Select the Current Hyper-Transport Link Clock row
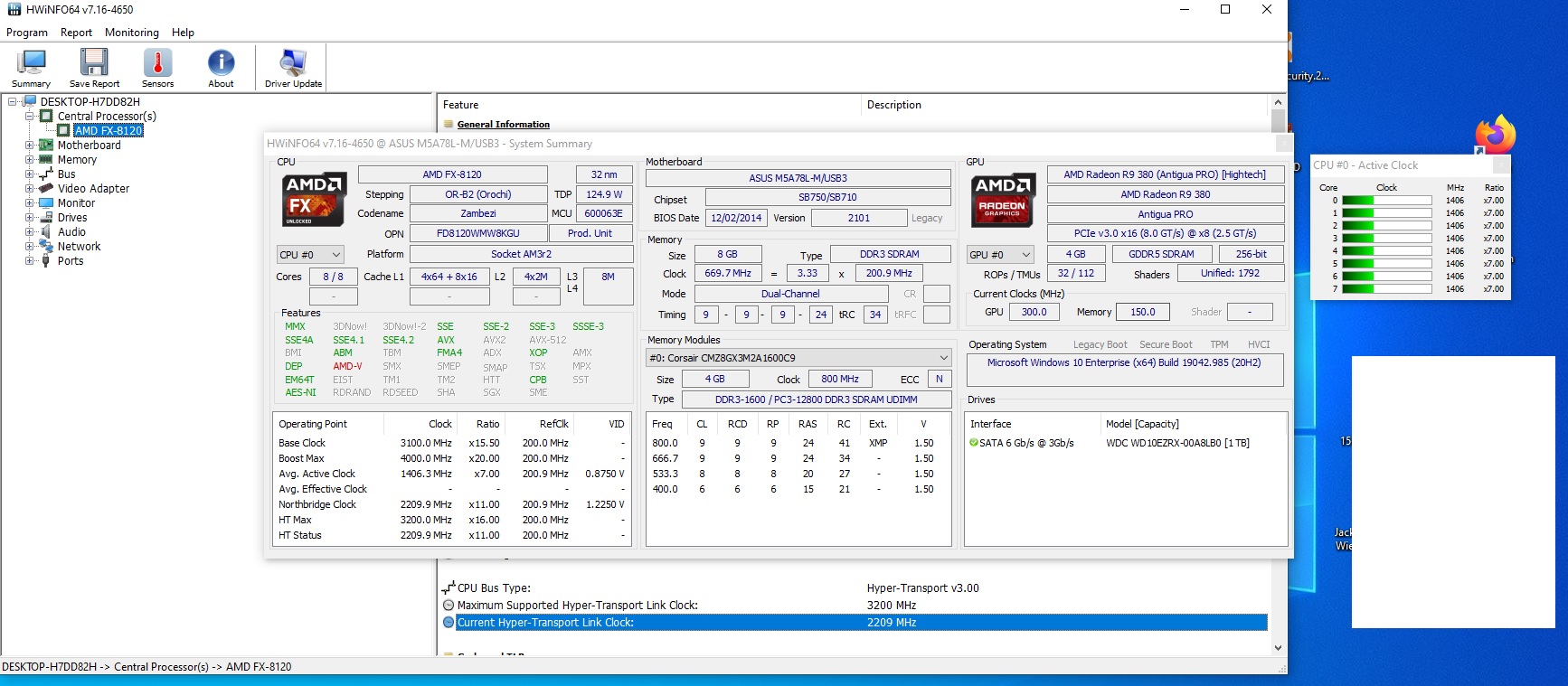Screen dimensions: 1568x686 point(855,623)
